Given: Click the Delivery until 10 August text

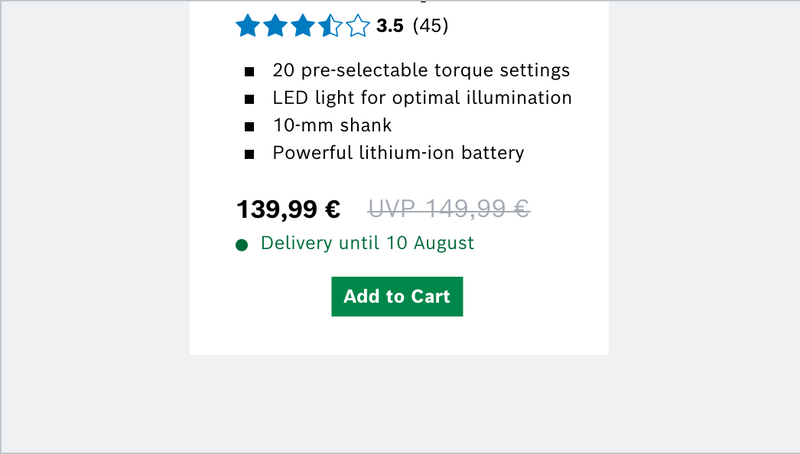Looking at the screenshot, I should [x=367, y=243].
